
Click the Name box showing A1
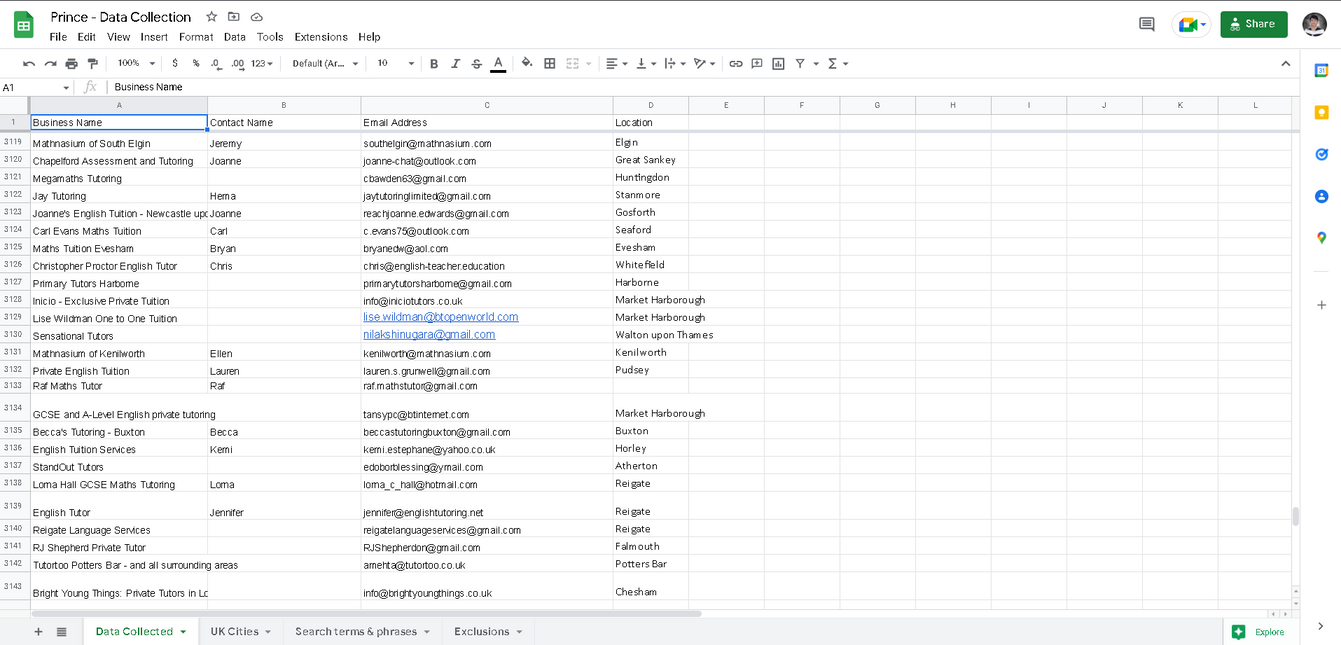coord(37,87)
